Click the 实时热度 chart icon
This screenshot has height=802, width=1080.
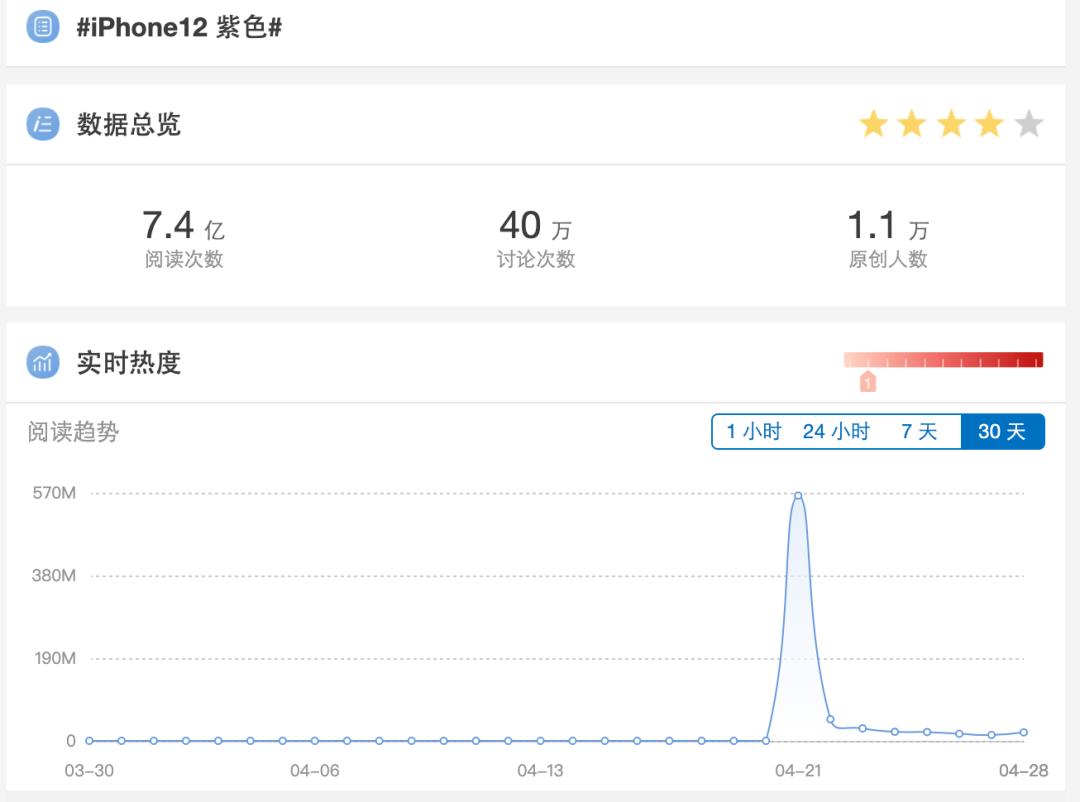point(43,362)
